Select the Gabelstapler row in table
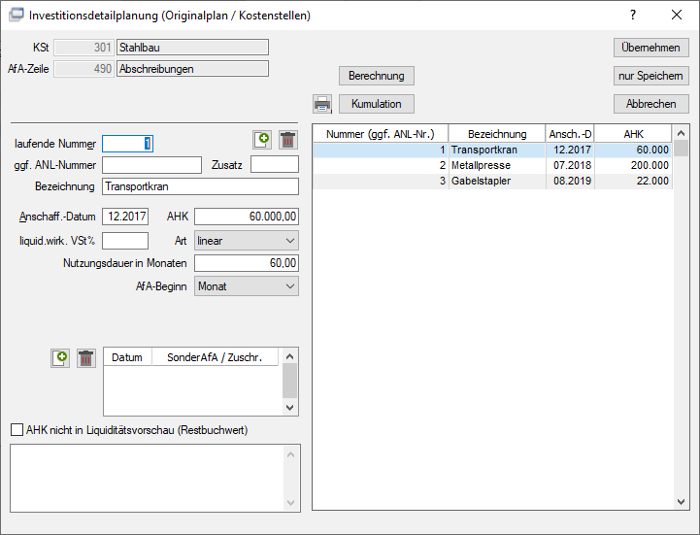This screenshot has width=700, height=535. [x=492, y=181]
